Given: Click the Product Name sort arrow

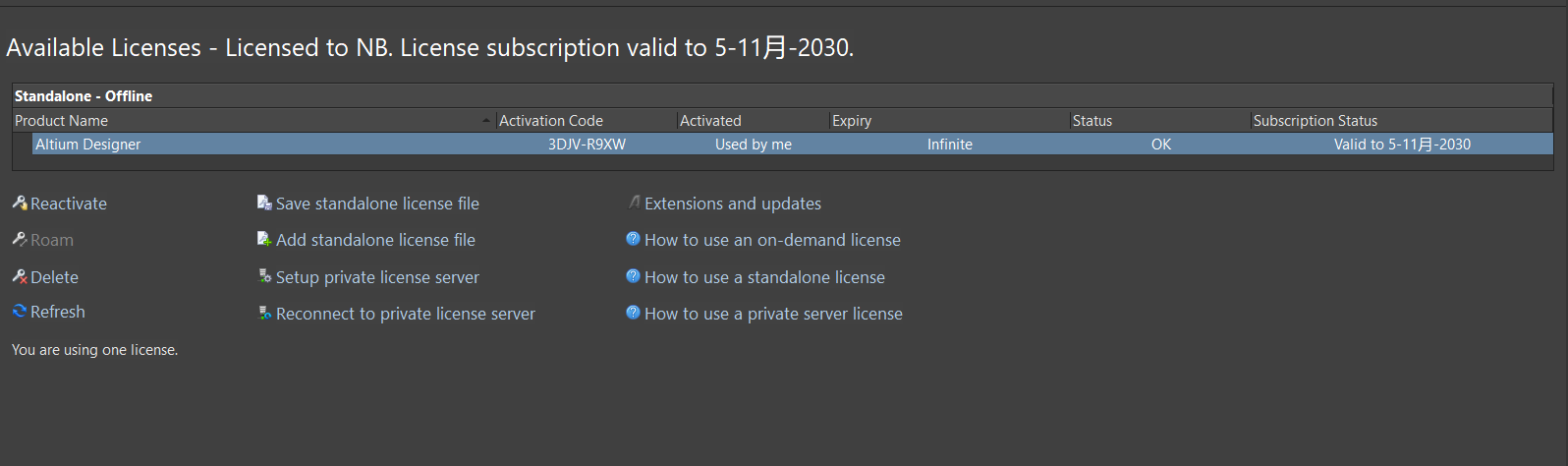Looking at the screenshot, I should (486, 120).
